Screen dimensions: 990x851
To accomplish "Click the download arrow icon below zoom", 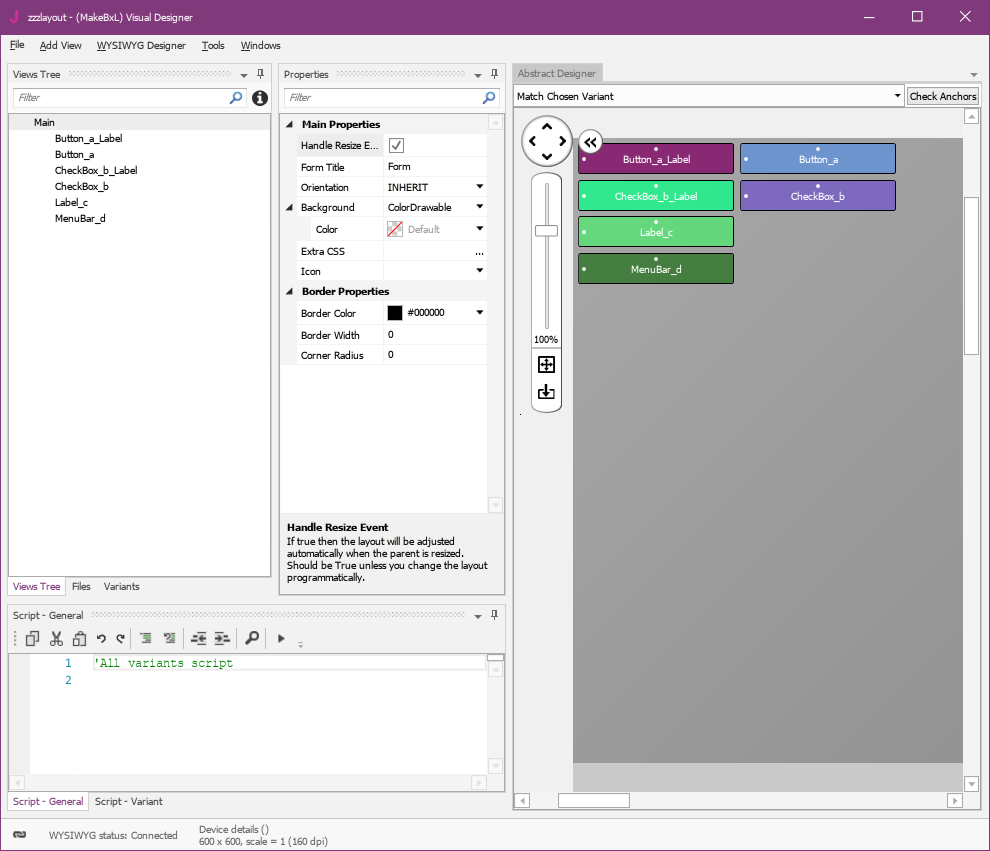I will pyautogui.click(x=546, y=392).
